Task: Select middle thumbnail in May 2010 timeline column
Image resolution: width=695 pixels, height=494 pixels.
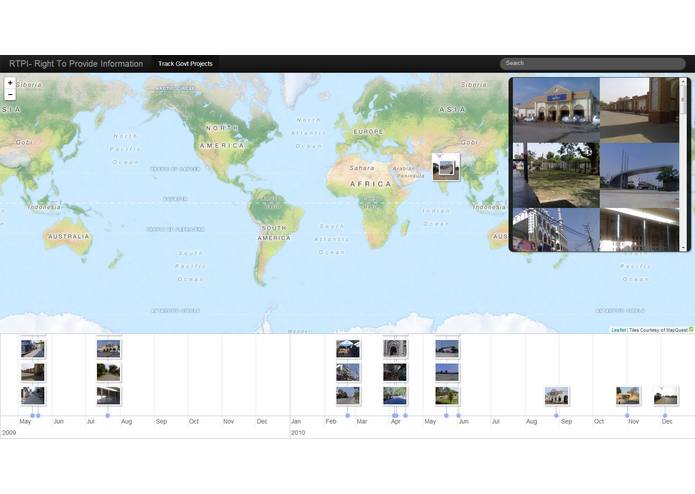Action: coord(447,372)
